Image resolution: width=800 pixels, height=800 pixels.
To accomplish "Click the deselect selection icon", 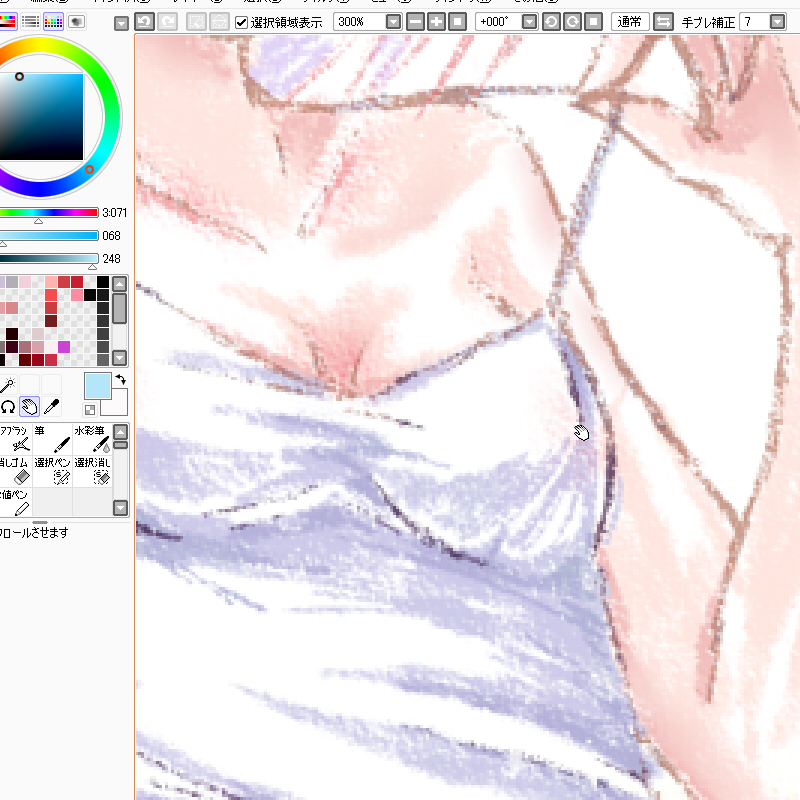I will (x=196, y=22).
